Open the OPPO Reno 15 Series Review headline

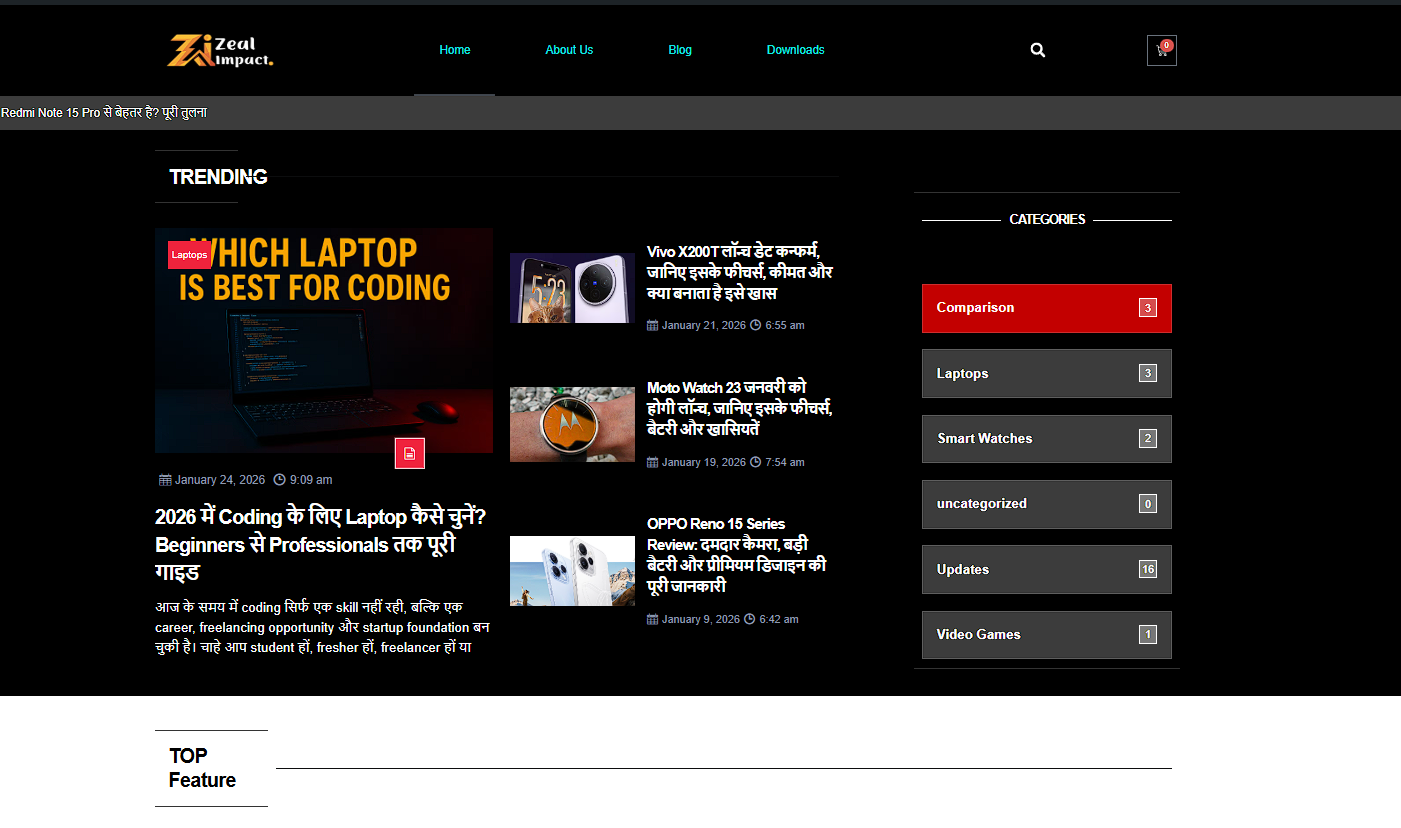[x=736, y=555]
